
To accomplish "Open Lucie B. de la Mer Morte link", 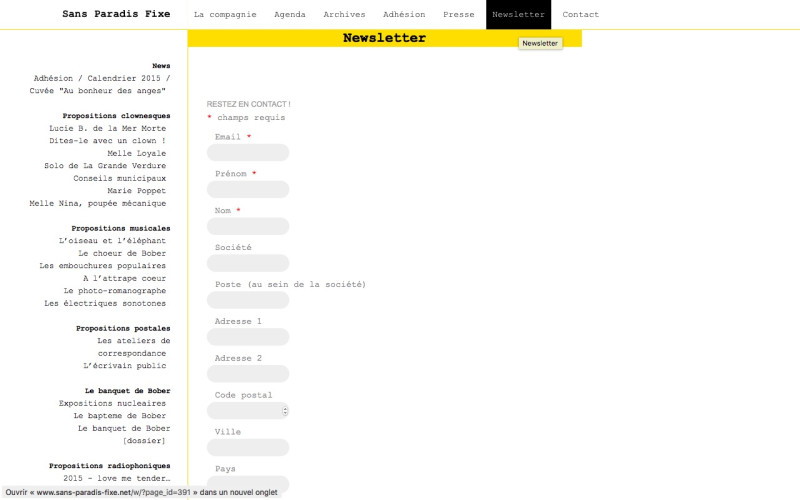I will pos(107,128).
